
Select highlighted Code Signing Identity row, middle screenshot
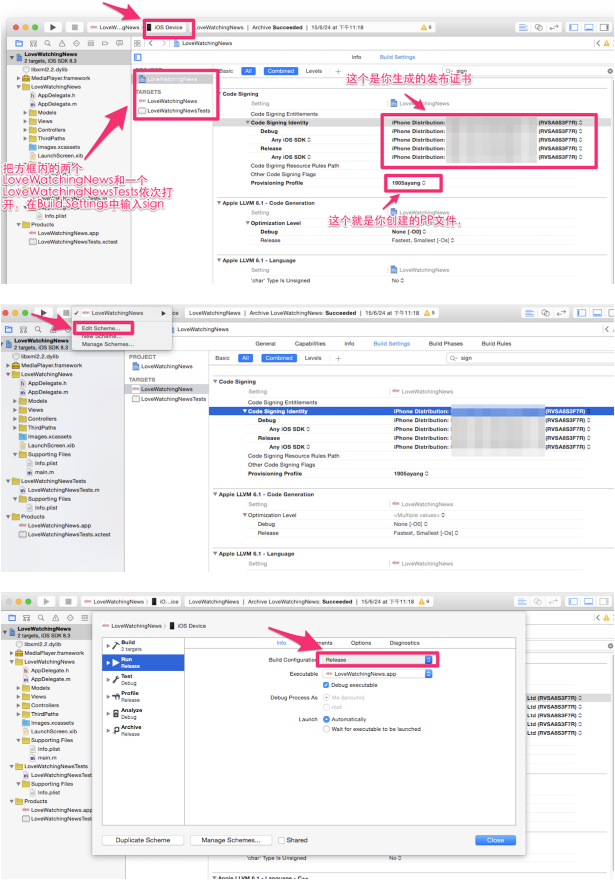tap(411, 411)
